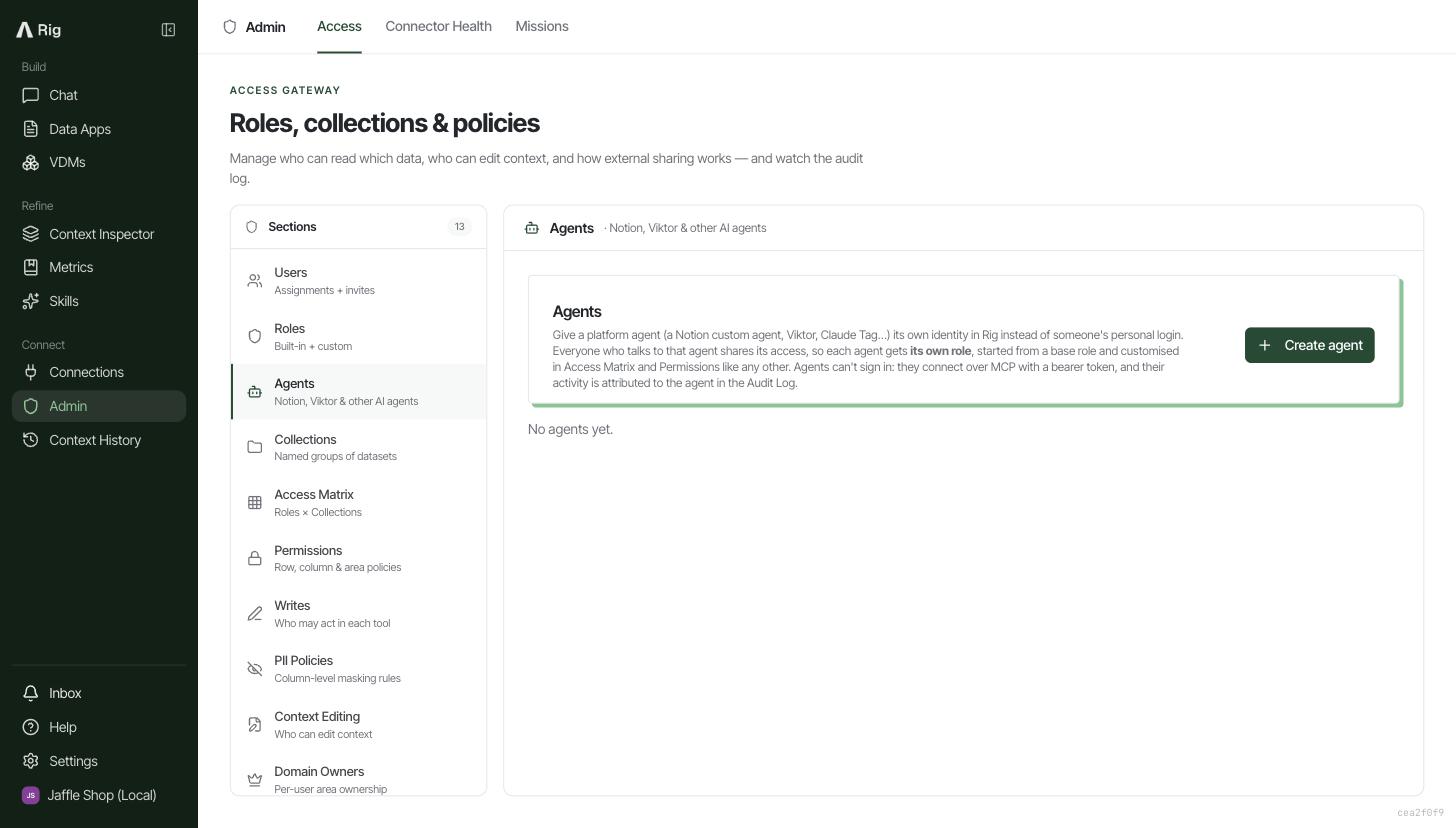Image resolution: width=1456 pixels, height=828 pixels.
Task: Click the 'Roles, collections & policies' heading
Action: coord(385,123)
